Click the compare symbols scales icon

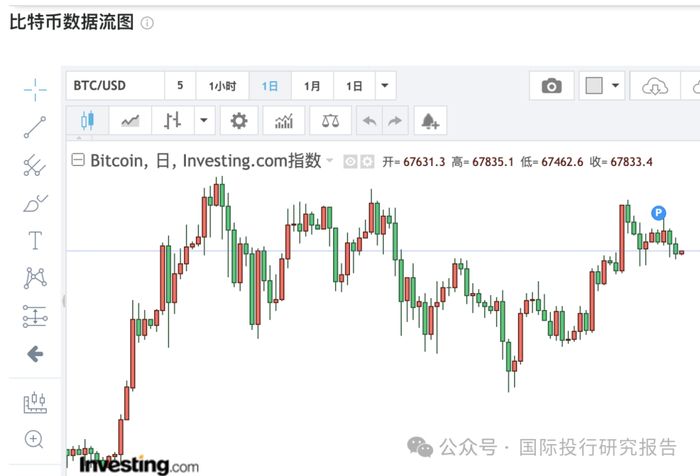click(x=330, y=121)
